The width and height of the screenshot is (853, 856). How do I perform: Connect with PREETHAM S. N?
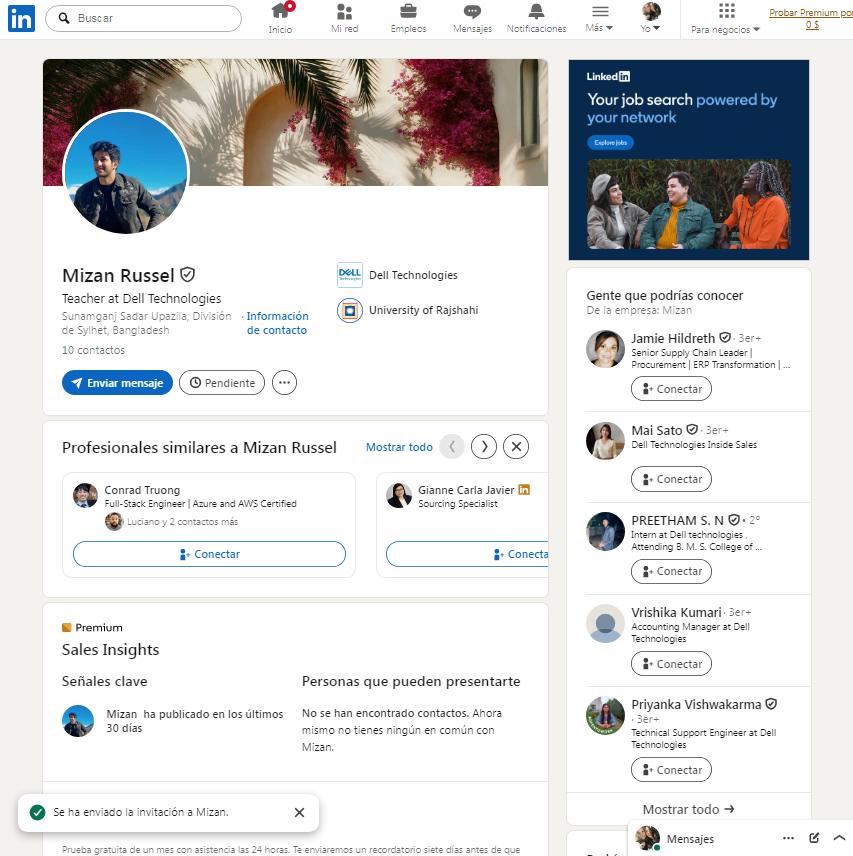click(671, 571)
